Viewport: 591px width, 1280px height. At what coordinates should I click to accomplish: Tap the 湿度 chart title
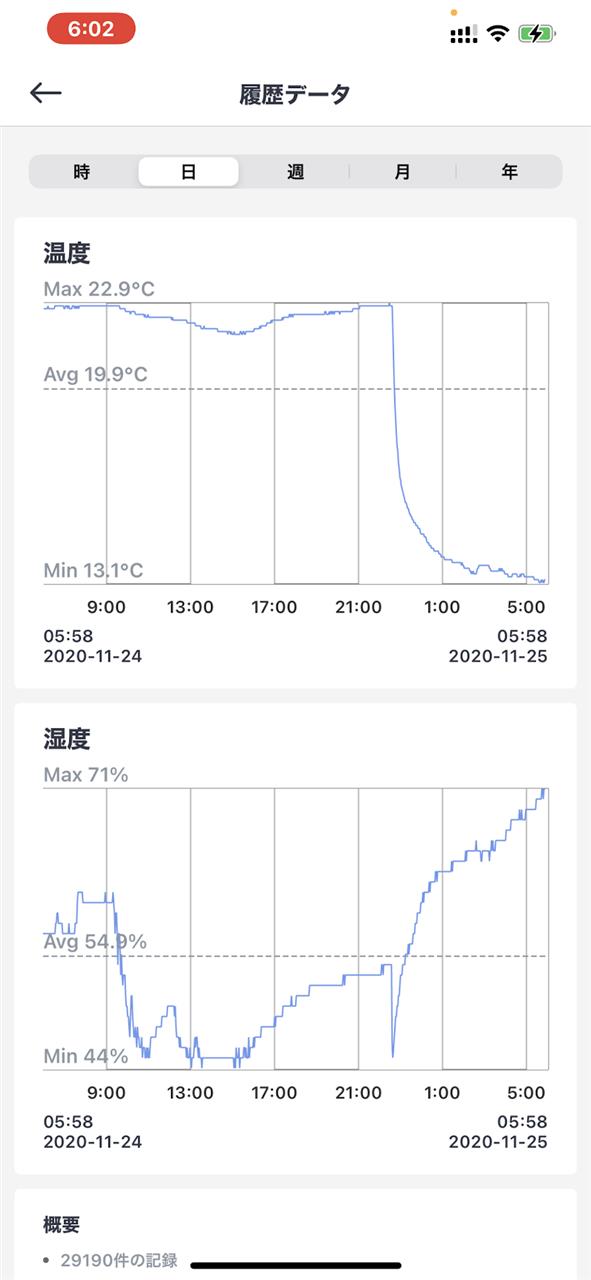(67, 739)
